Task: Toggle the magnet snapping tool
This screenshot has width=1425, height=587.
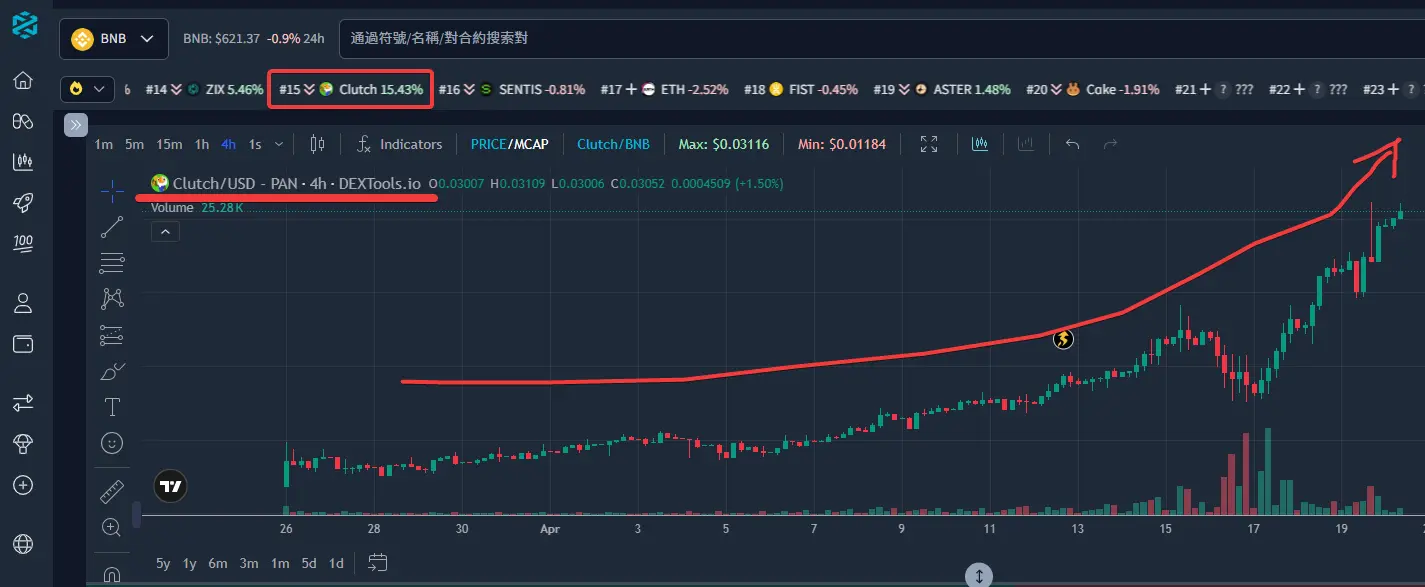Action: click(113, 575)
